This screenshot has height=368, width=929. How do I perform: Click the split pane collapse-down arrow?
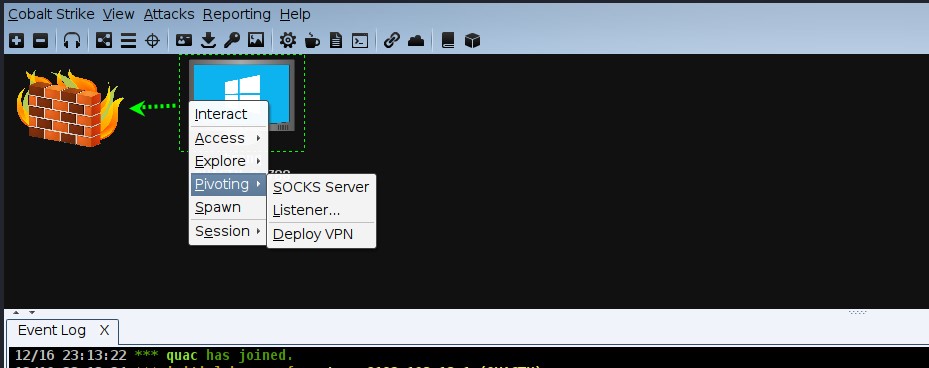tap(31, 312)
